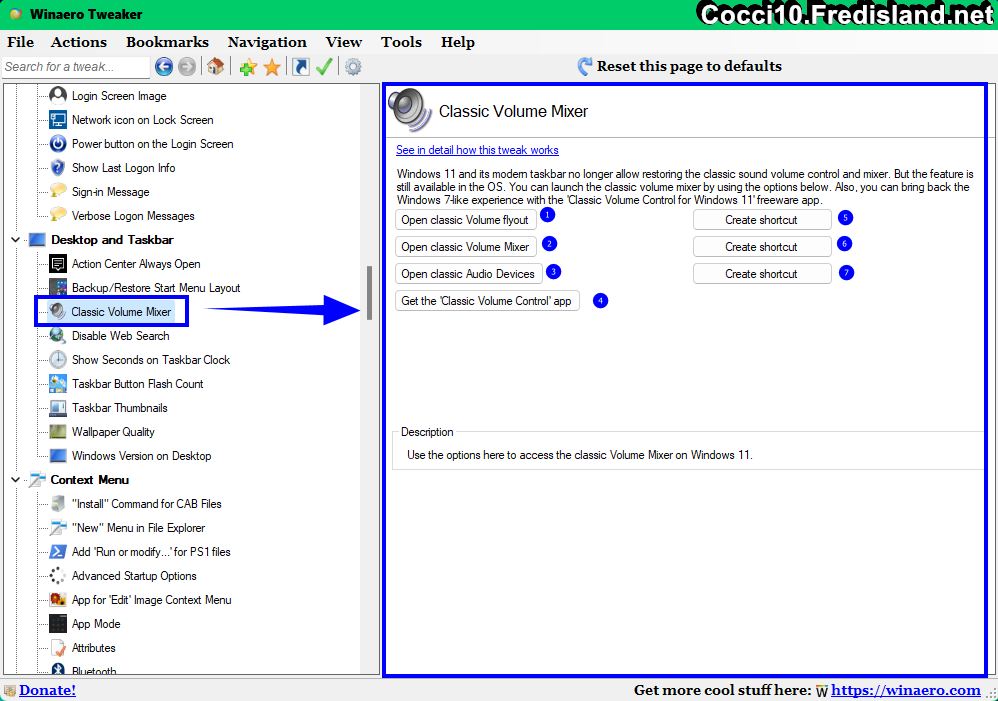Create shortcut for the classic Volume flyout
998x701 pixels.
tap(762, 220)
